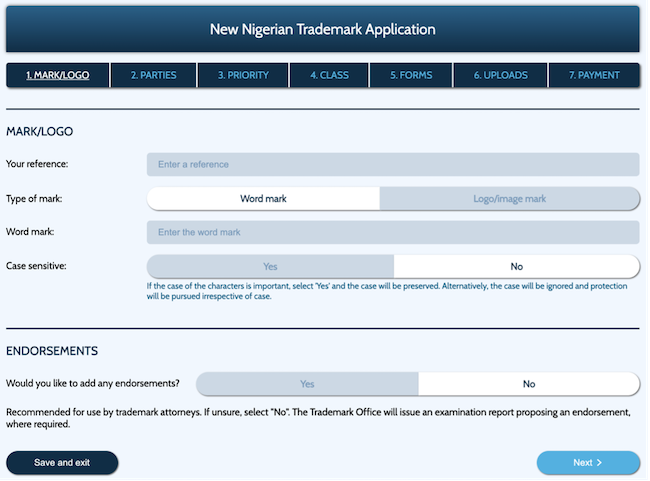Click the ENDORSEMENTS section heading
This screenshot has height=481, width=650.
pyautogui.click(x=52, y=351)
